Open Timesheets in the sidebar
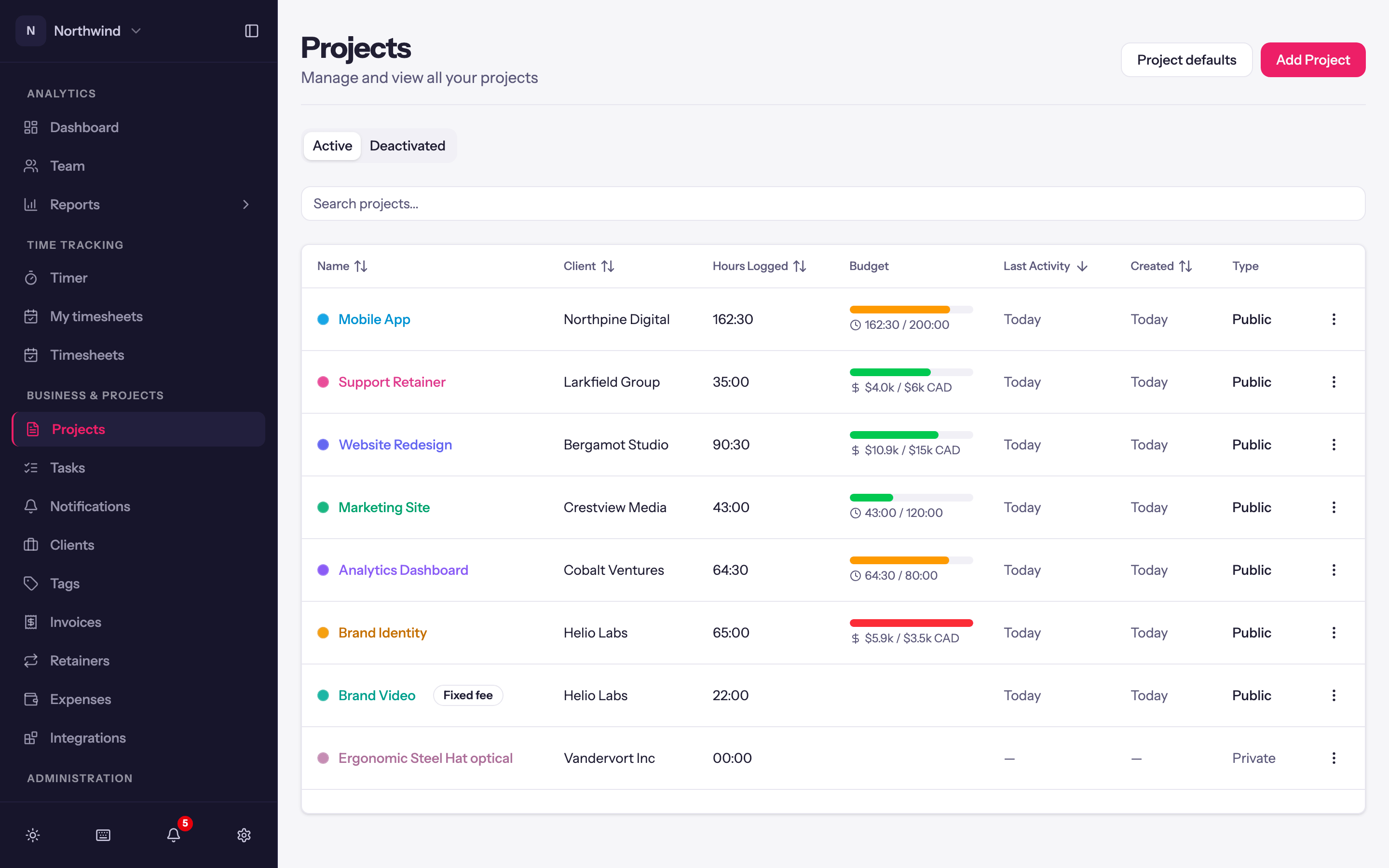 (138, 355)
